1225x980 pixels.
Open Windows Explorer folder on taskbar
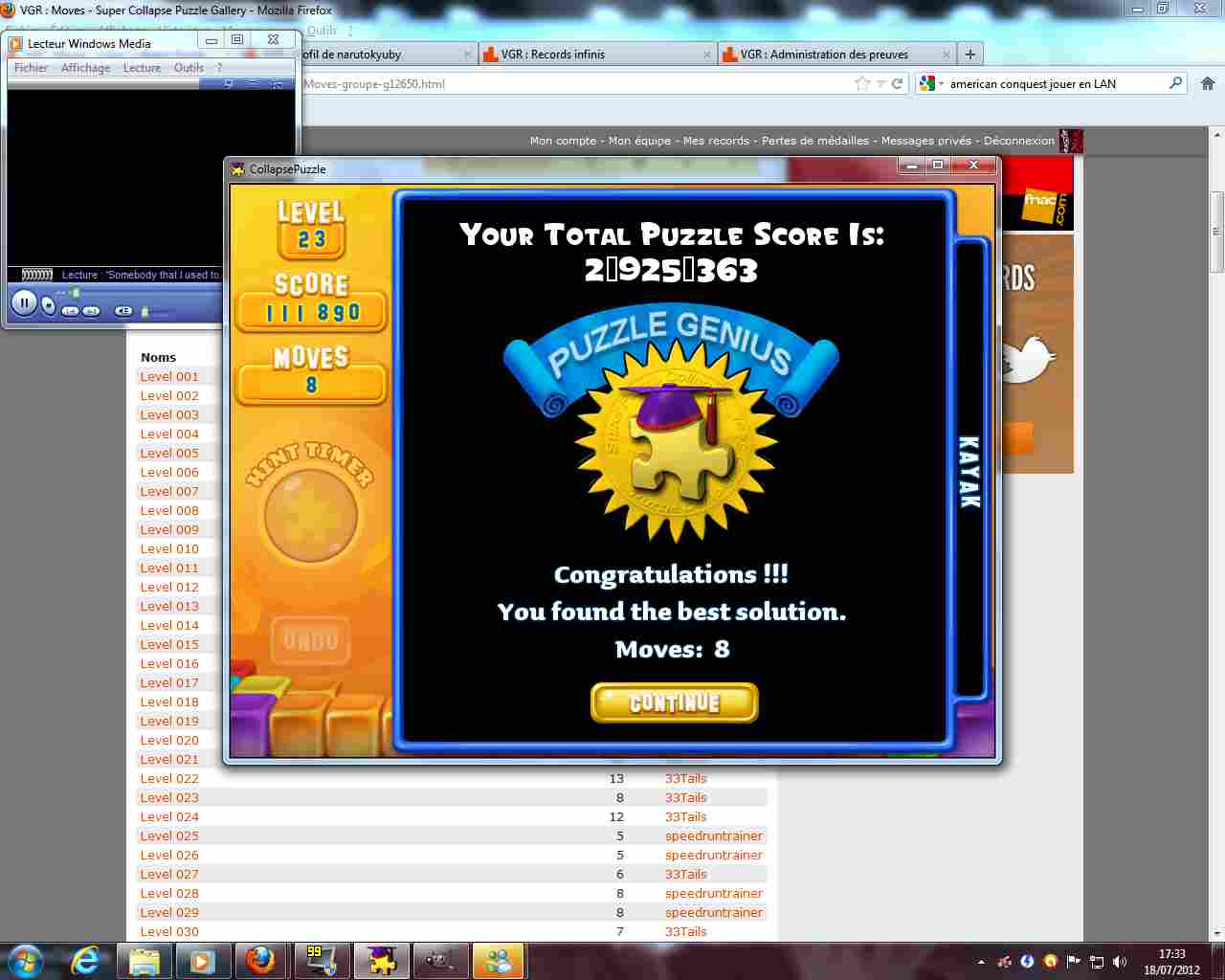click(144, 961)
